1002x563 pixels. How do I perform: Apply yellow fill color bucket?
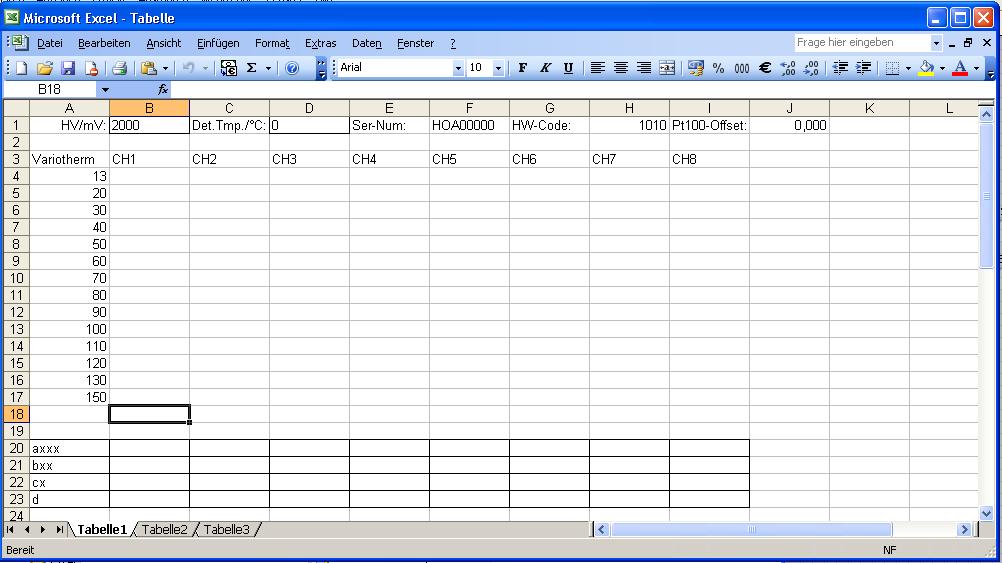(926, 68)
